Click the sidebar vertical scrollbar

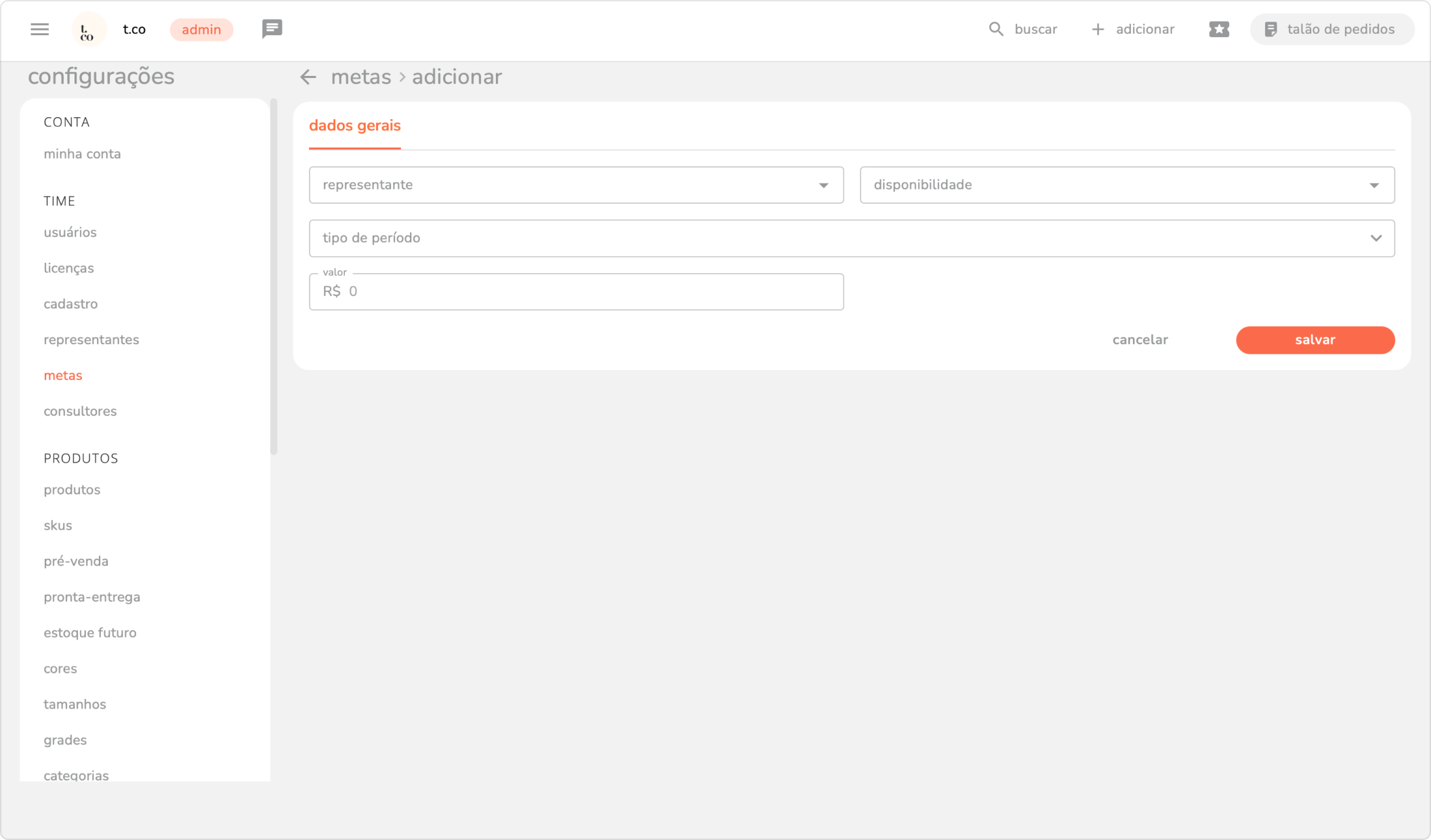click(x=274, y=276)
